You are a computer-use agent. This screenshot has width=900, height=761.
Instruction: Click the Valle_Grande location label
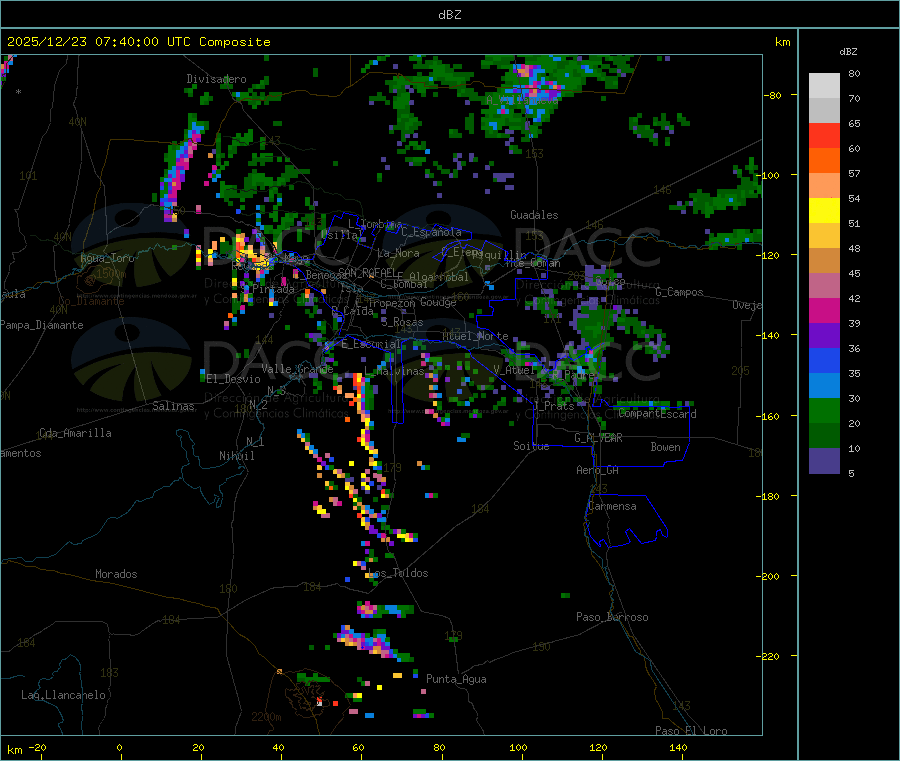pos(297,369)
